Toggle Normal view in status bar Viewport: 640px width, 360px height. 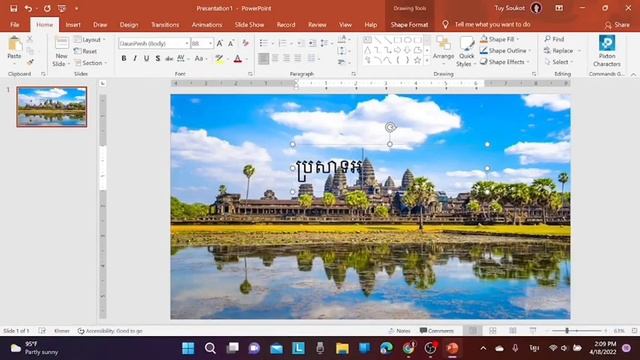pyautogui.click(x=473, y=331)
